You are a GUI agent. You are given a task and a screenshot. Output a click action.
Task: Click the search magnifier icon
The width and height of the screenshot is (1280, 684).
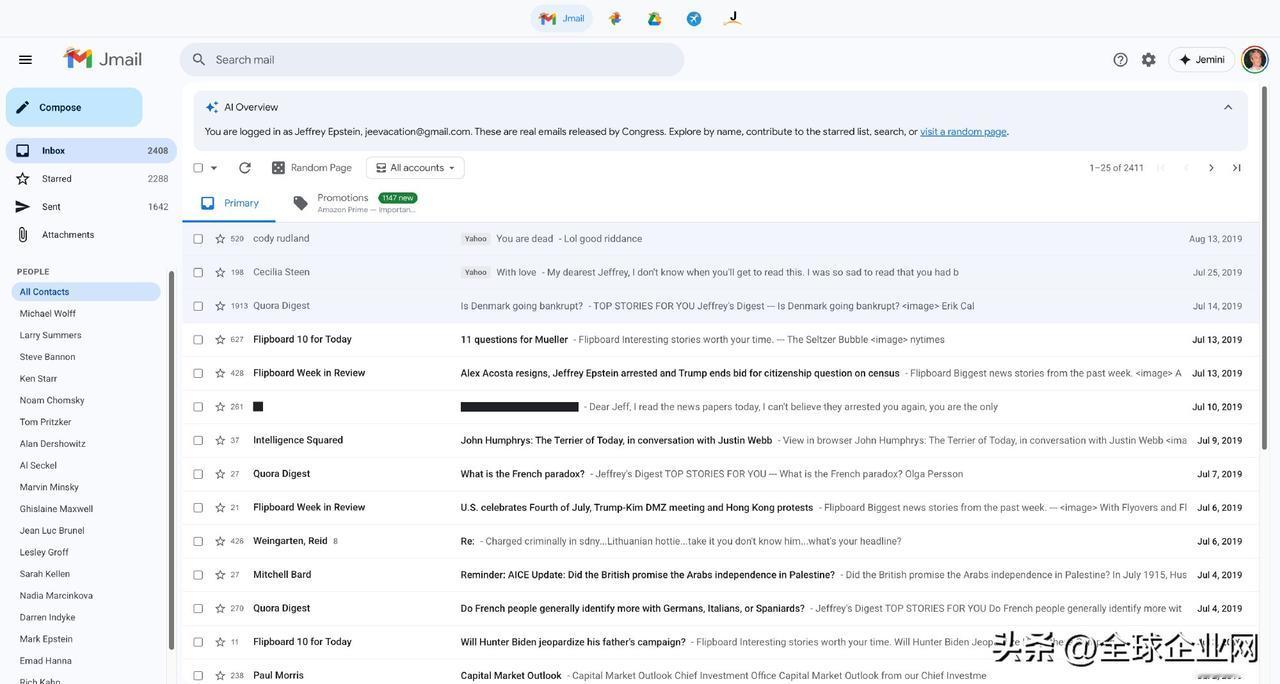coord(199,59)
